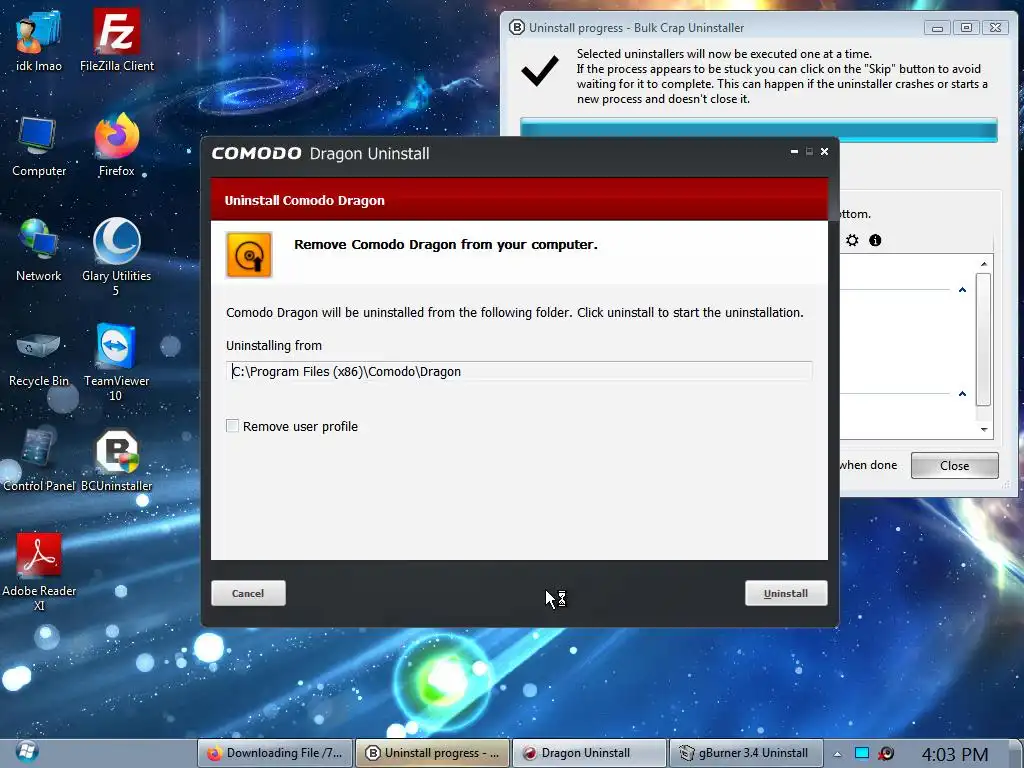This screenshot has width=1024, height=768.
Task: Click the Comodo Dragon uninstaller logo icon
Action: click(x=249, y=255)
